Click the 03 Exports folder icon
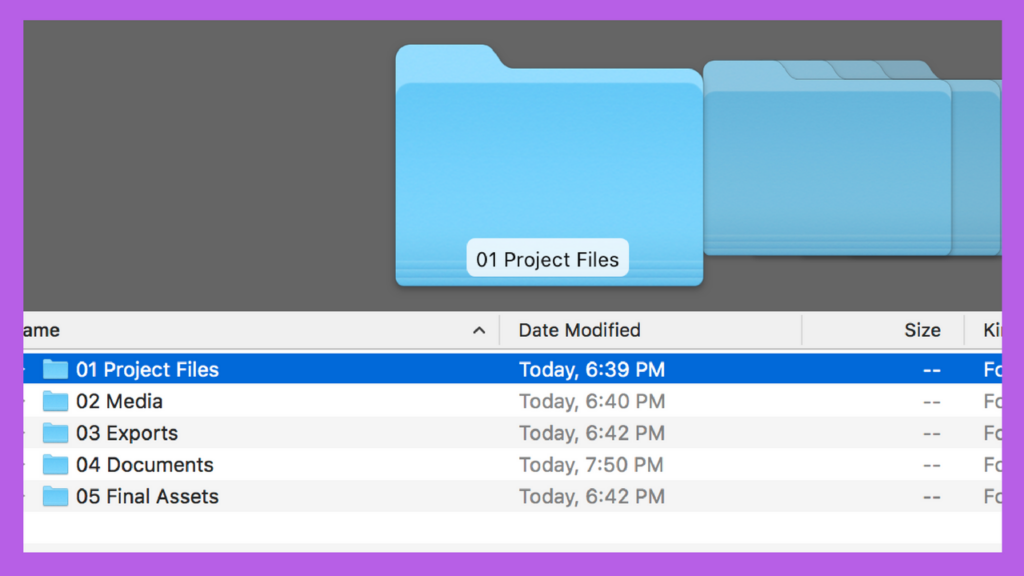Image resolution: width=1024 pixels, height=576 pixels. pyautogui.click(x=56, y=433)
